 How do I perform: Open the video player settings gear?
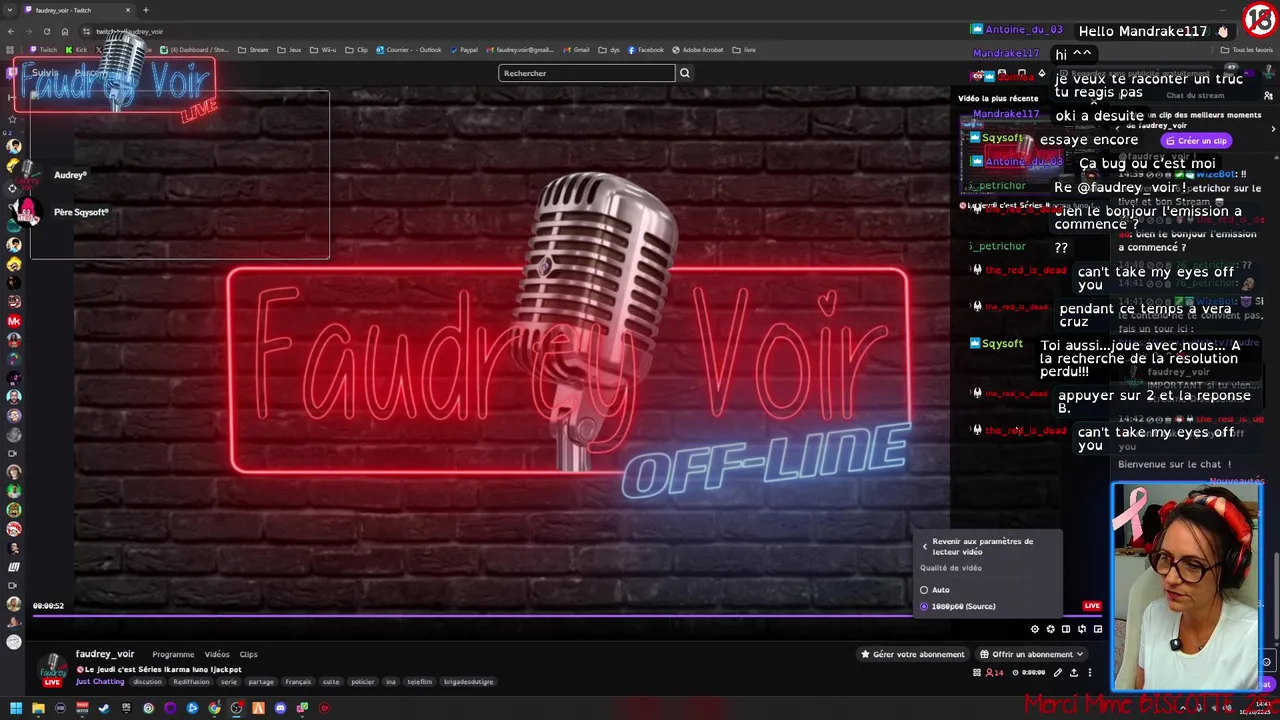tap(1035, 629)
